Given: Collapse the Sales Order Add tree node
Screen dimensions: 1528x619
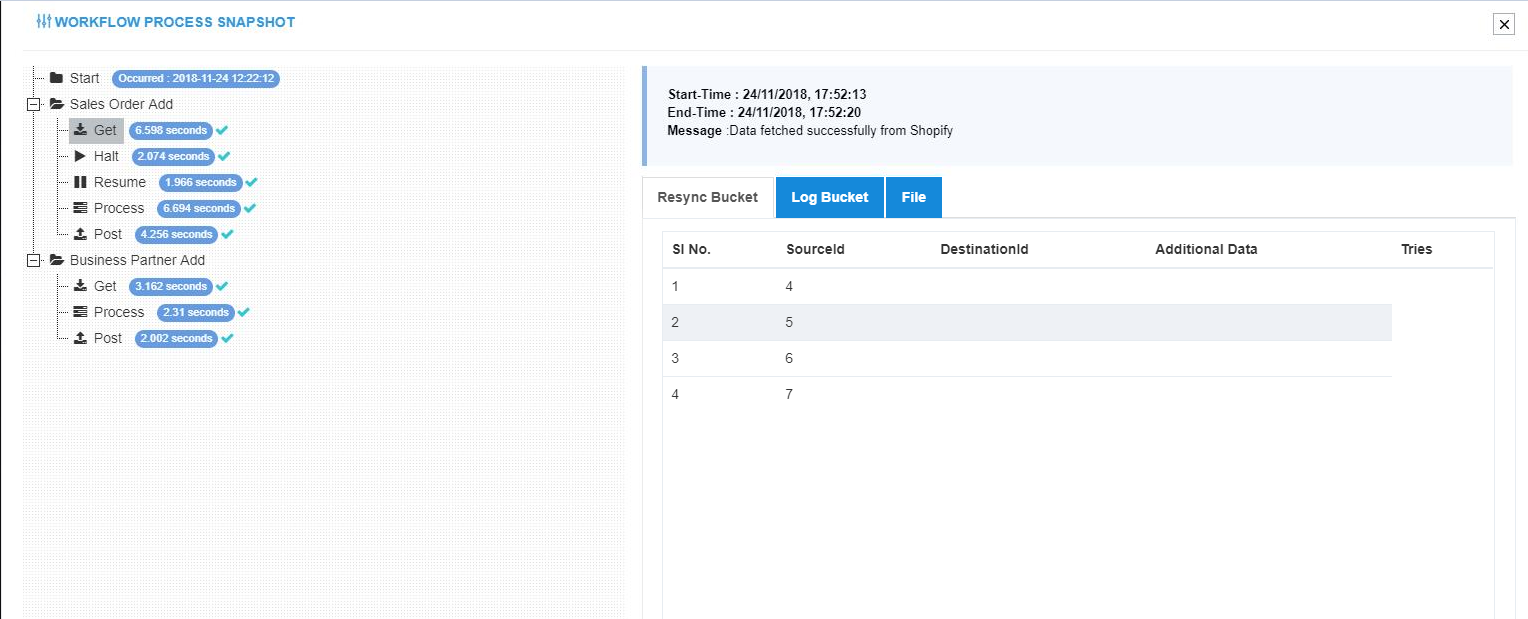Looking at the screenshot, I should pyautogui.click(x=33, y=105).
